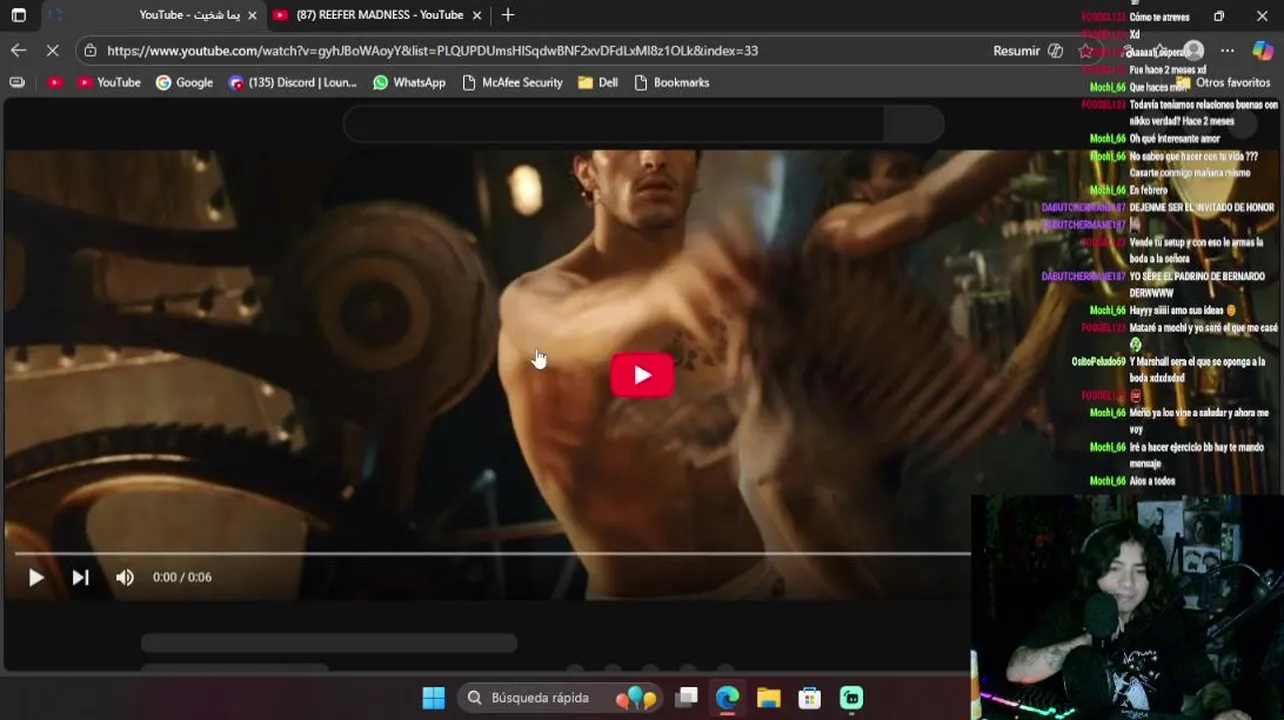Open the WhatsApp bookmark
The image size is (1284, 720).
[x=409, y=82]
